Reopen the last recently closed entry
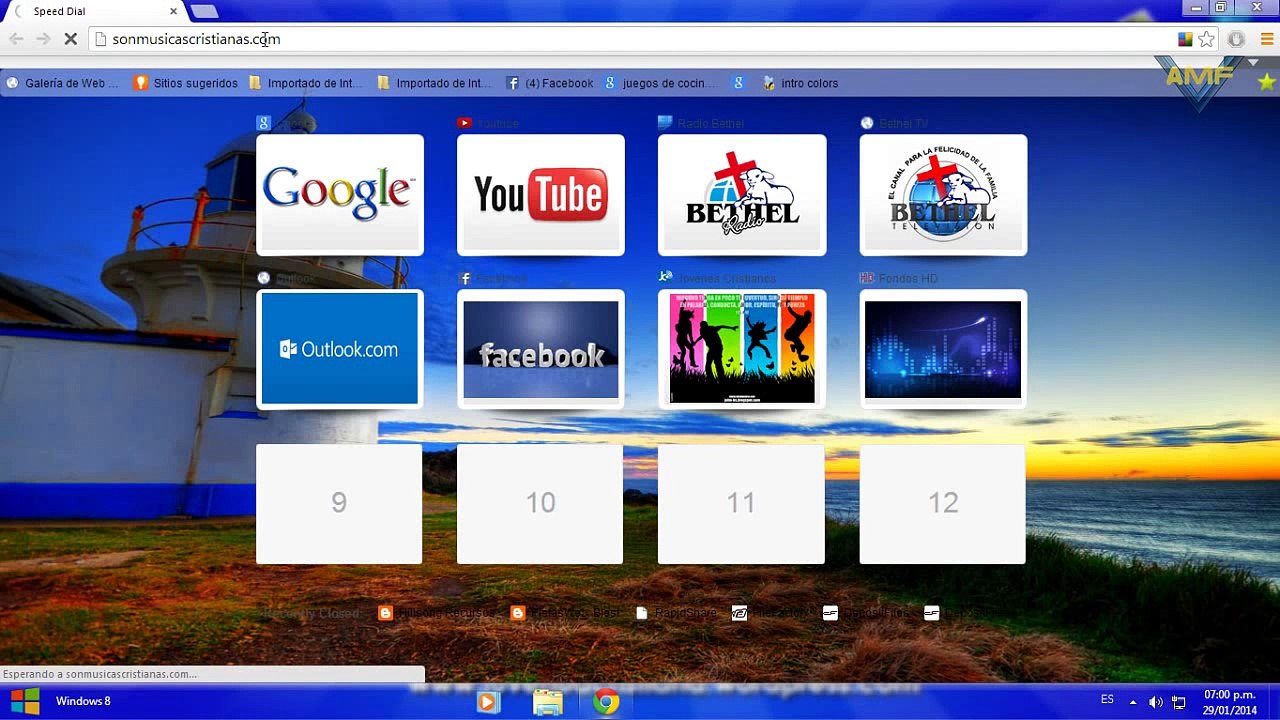Screen dimensions: 1280x720 point(953,613)
